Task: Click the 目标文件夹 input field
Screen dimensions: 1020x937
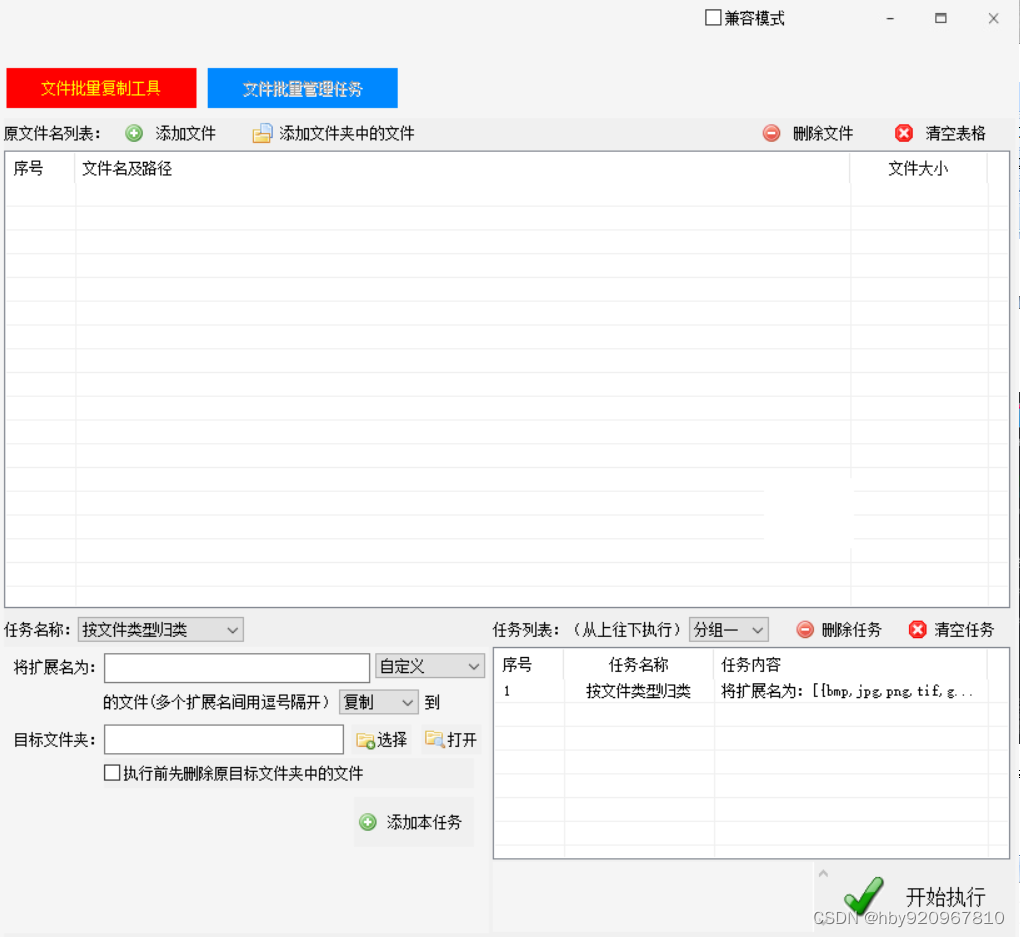Action: 222,740
